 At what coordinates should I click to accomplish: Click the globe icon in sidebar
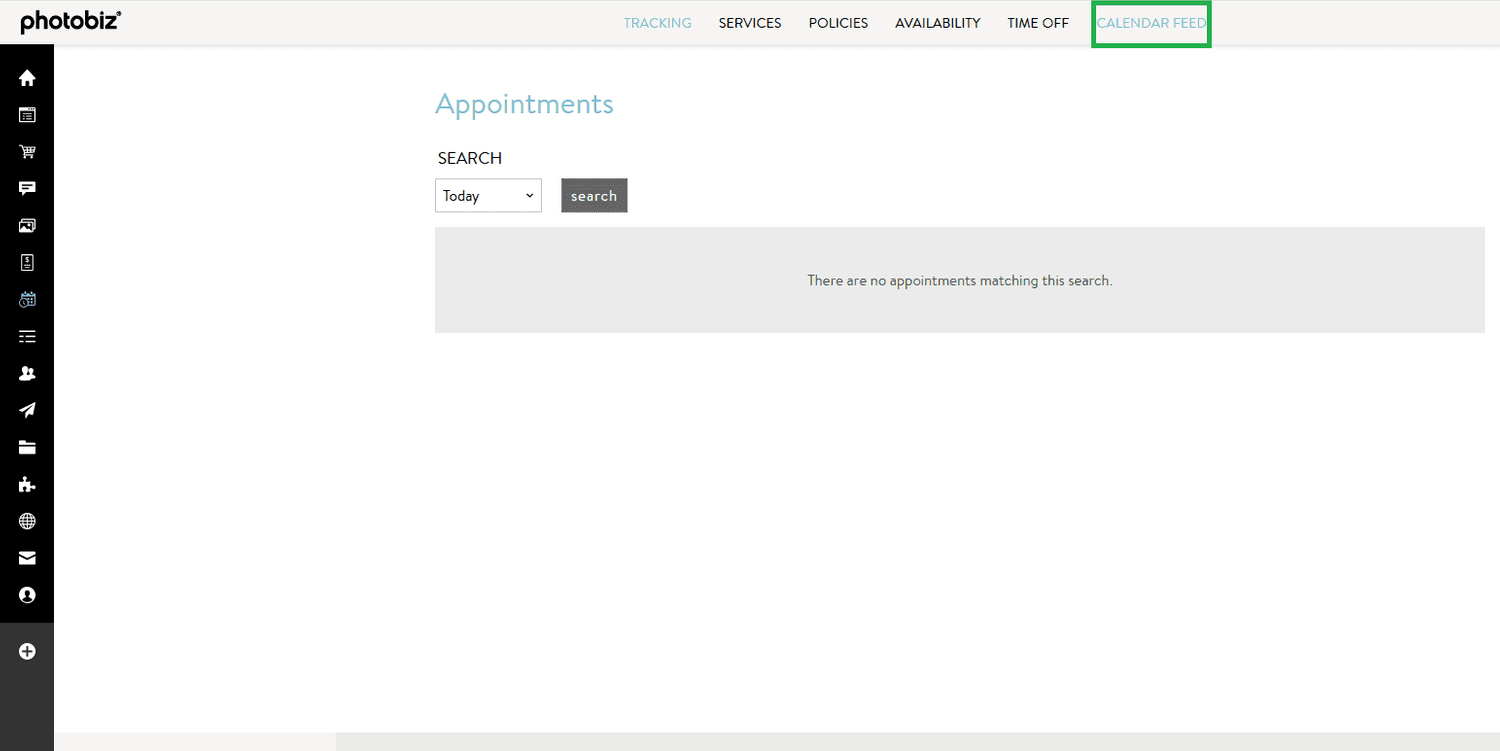point(27,521)
